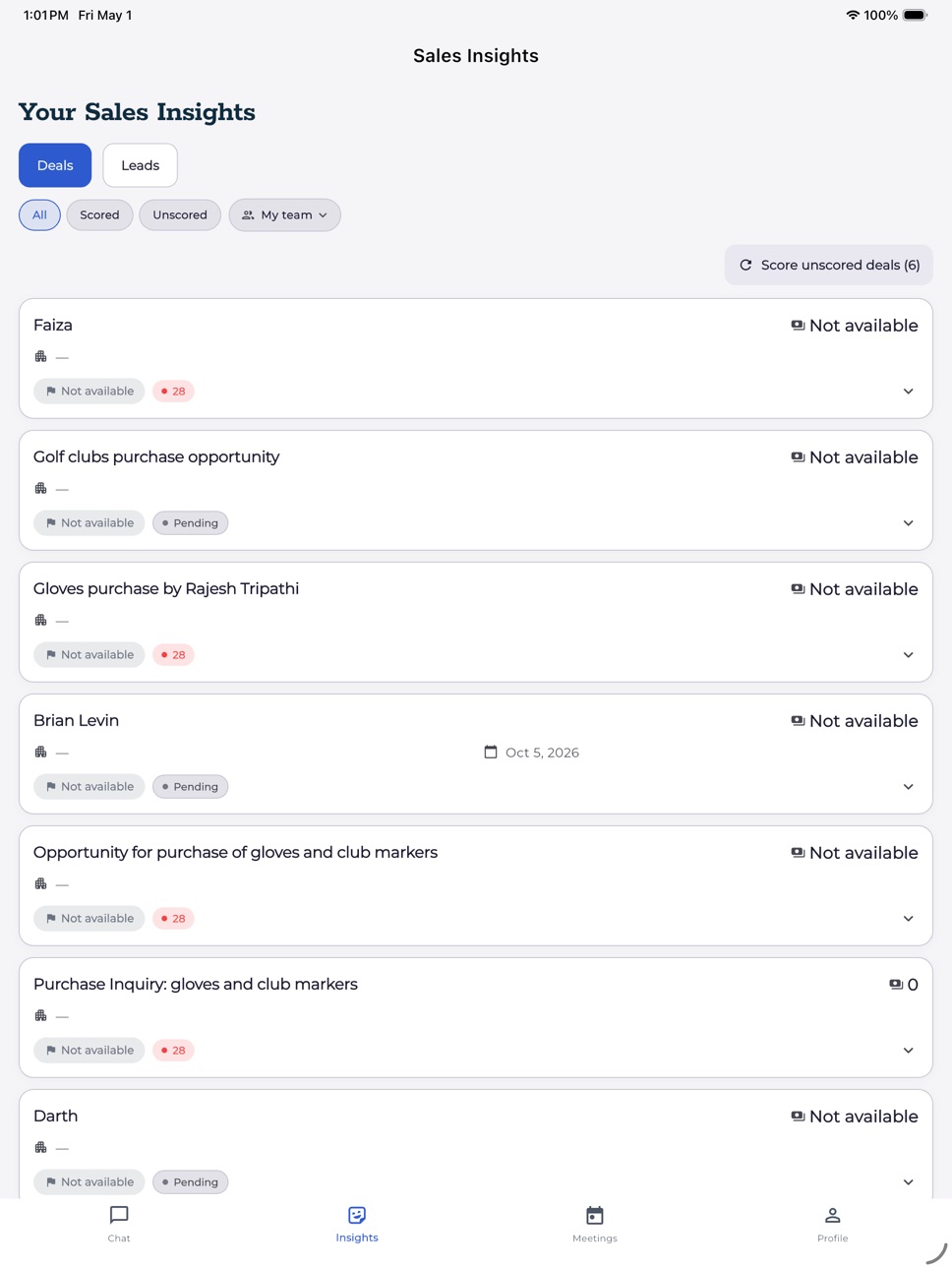Image resolution: width=952 pixels, height=1269 pixels.
Task: Click the Brian Levin deal title
Action: (x=76, y=721)
